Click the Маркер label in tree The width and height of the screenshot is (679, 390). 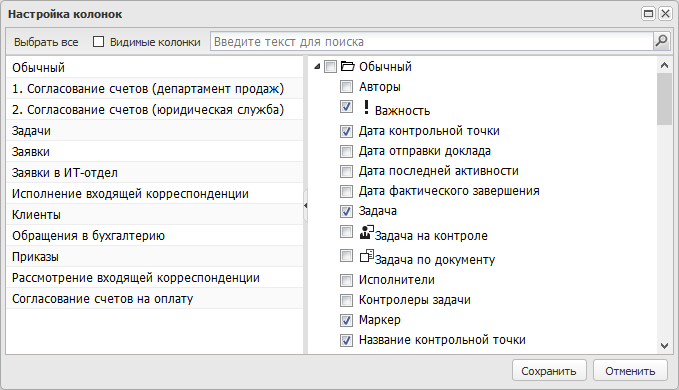pyautogui.click(x=380, y=320)
